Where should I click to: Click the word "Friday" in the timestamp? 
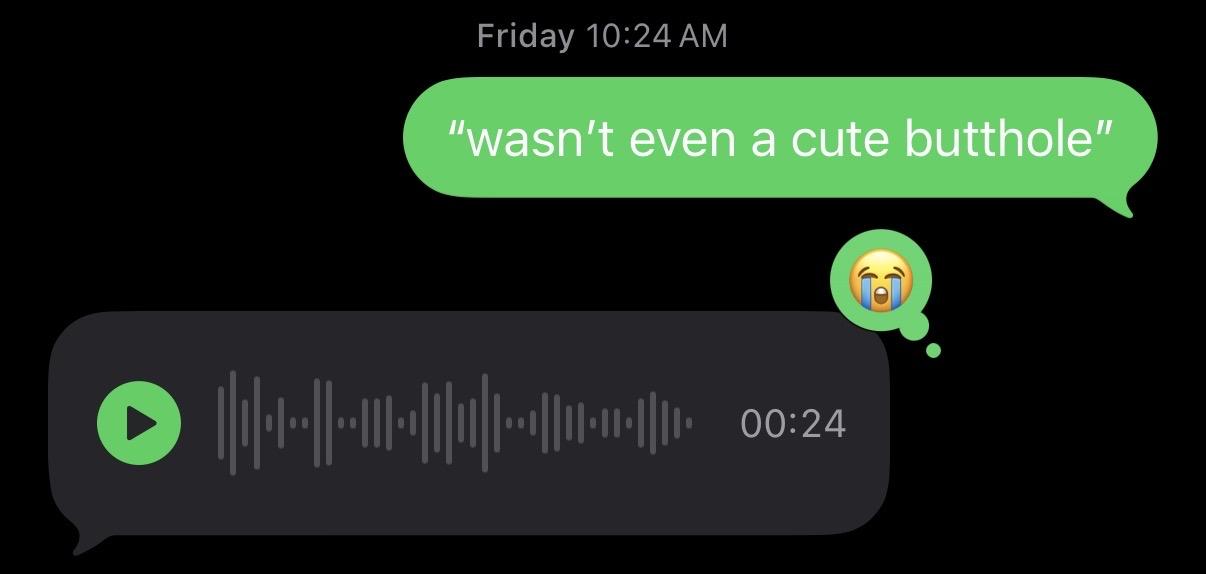(525, 36)
